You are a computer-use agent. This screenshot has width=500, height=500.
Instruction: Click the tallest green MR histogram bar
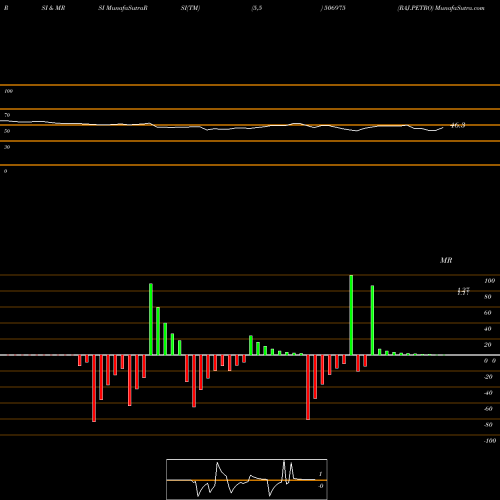pyautogui.click(x=351, y=315)
